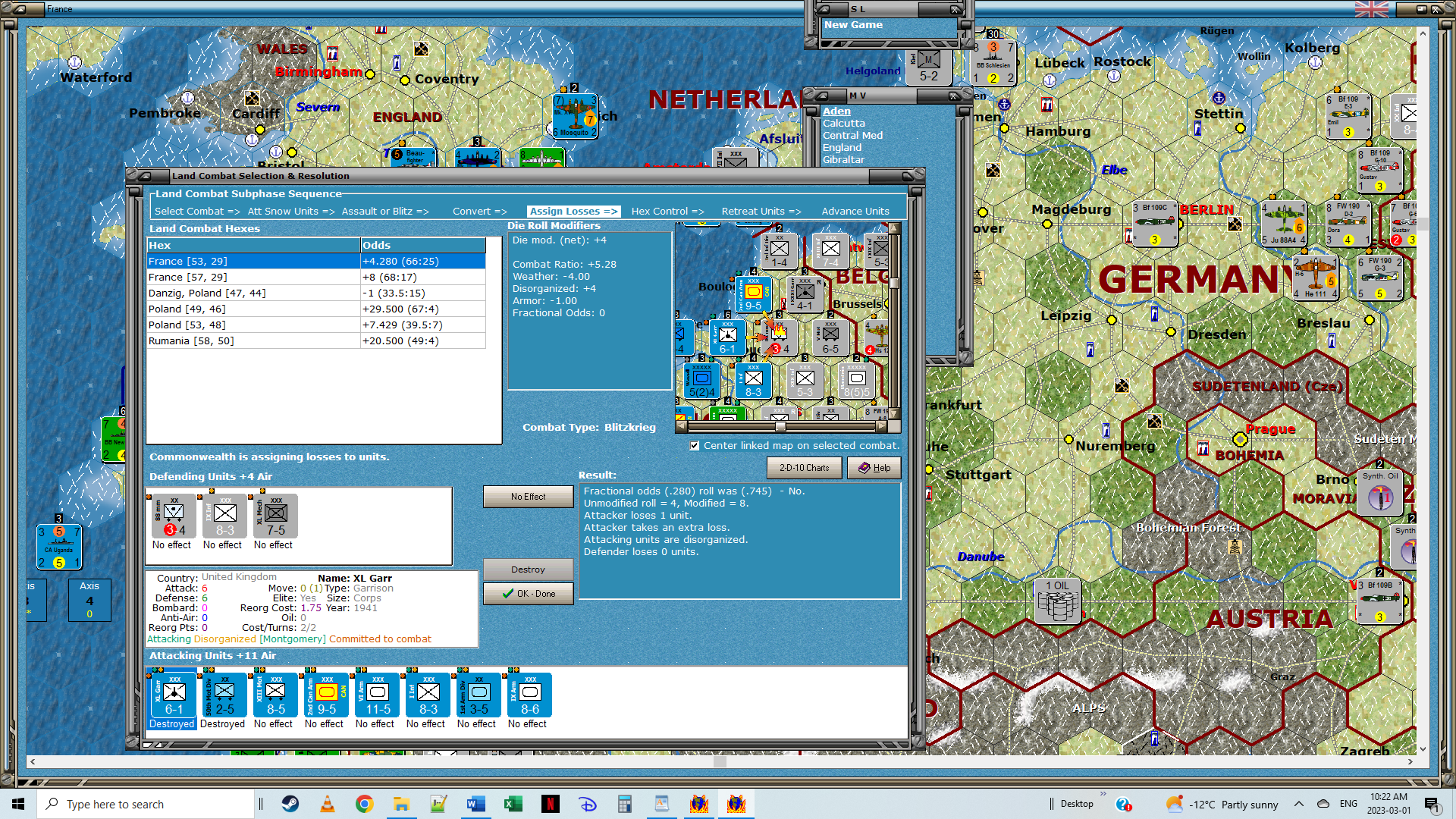Click Calcutta in the M V list
1456x819 pixels.
pyautogui.click(x=843, y=124)
